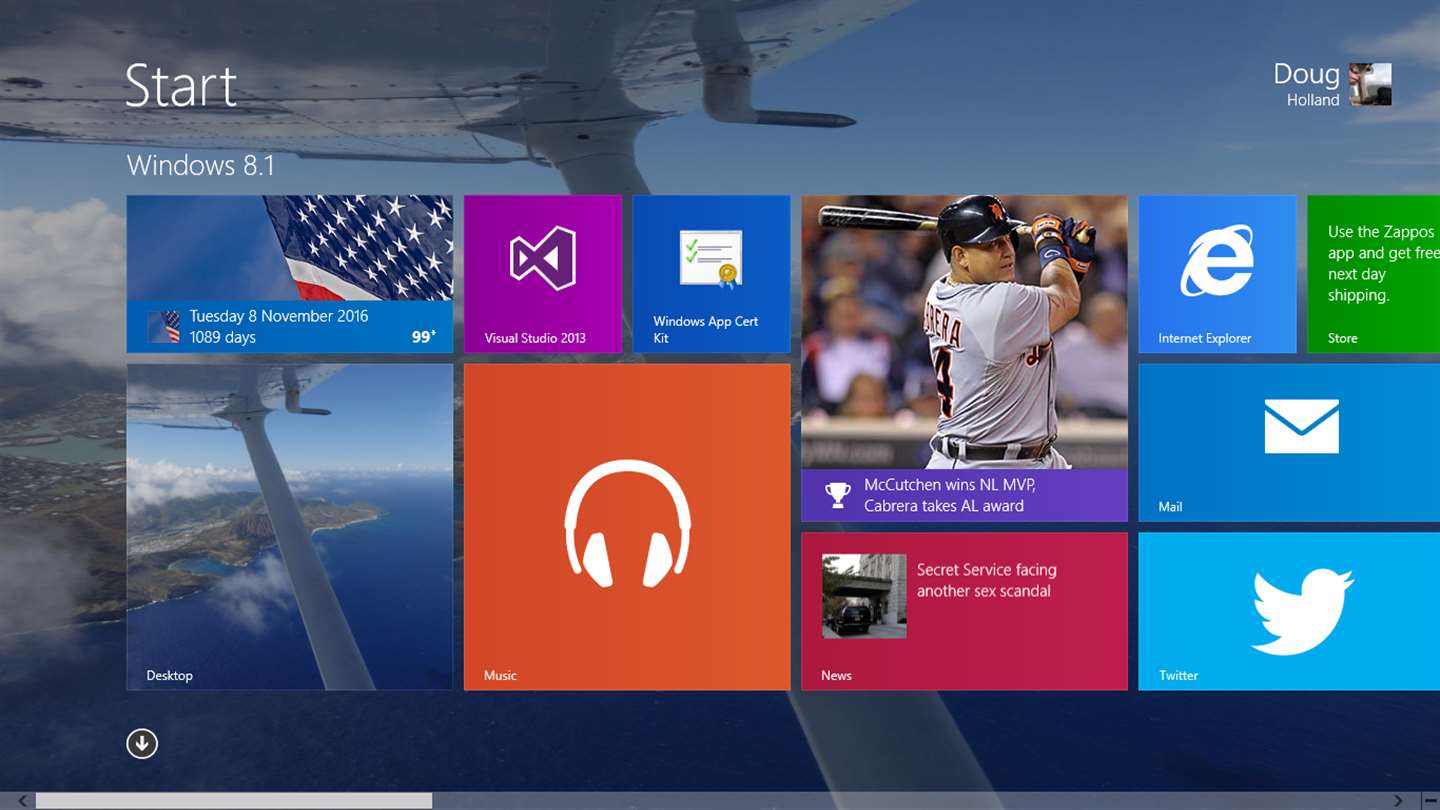1440x810 pixels.
Task: Zoom out using the minus button
Action: (1430, 801)
